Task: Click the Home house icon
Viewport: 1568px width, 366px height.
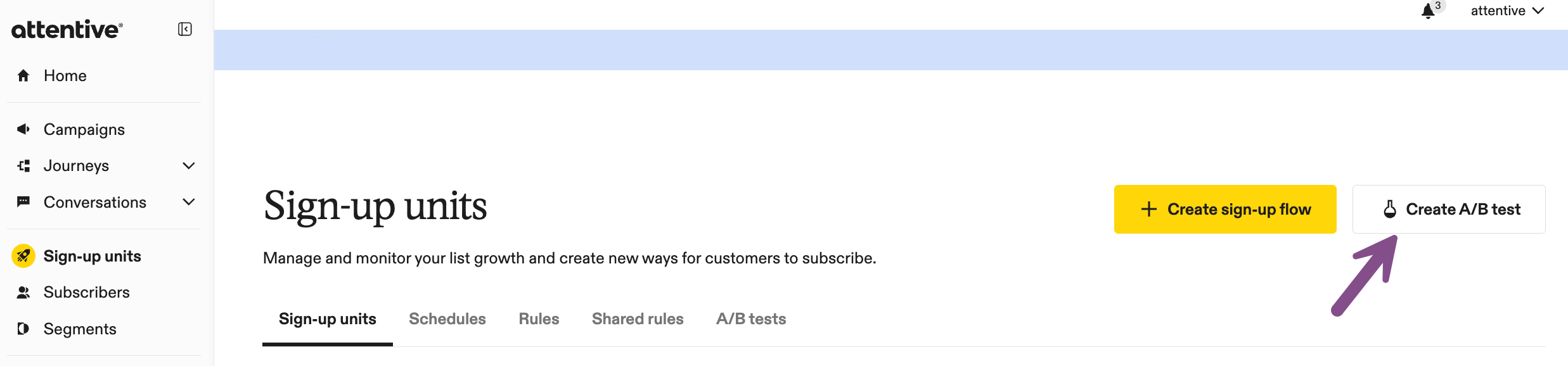Action: point(23,76)
